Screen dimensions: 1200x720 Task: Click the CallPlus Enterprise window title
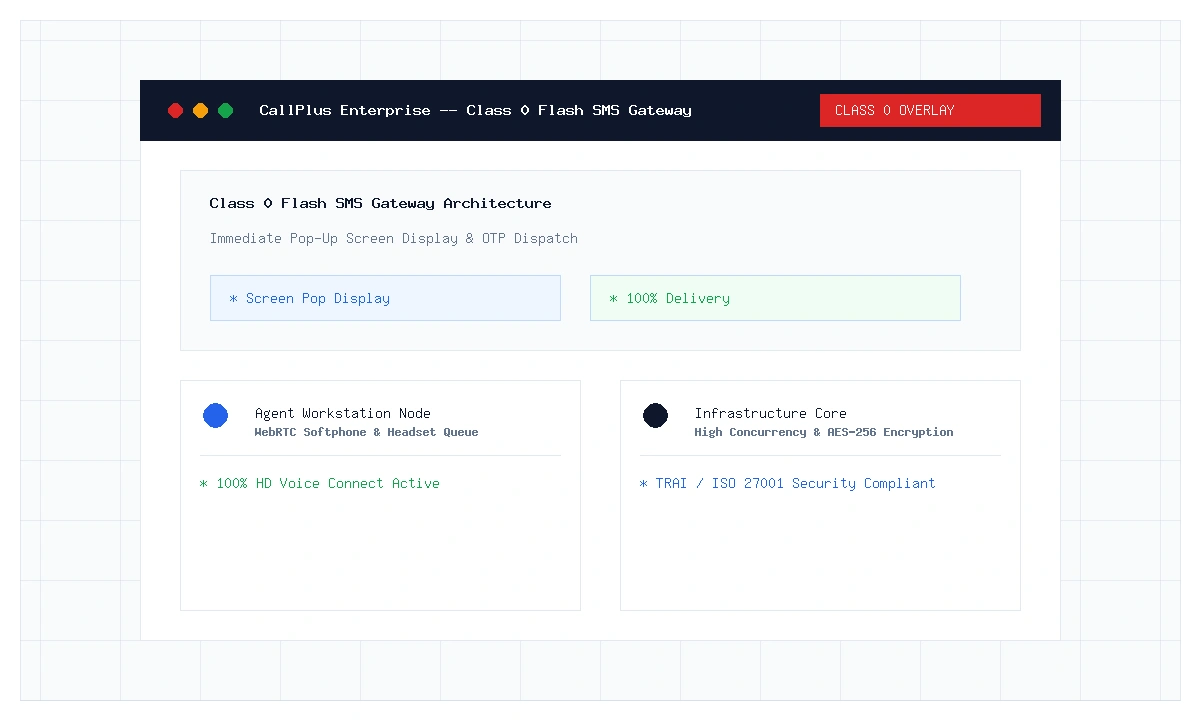[475, 110]
